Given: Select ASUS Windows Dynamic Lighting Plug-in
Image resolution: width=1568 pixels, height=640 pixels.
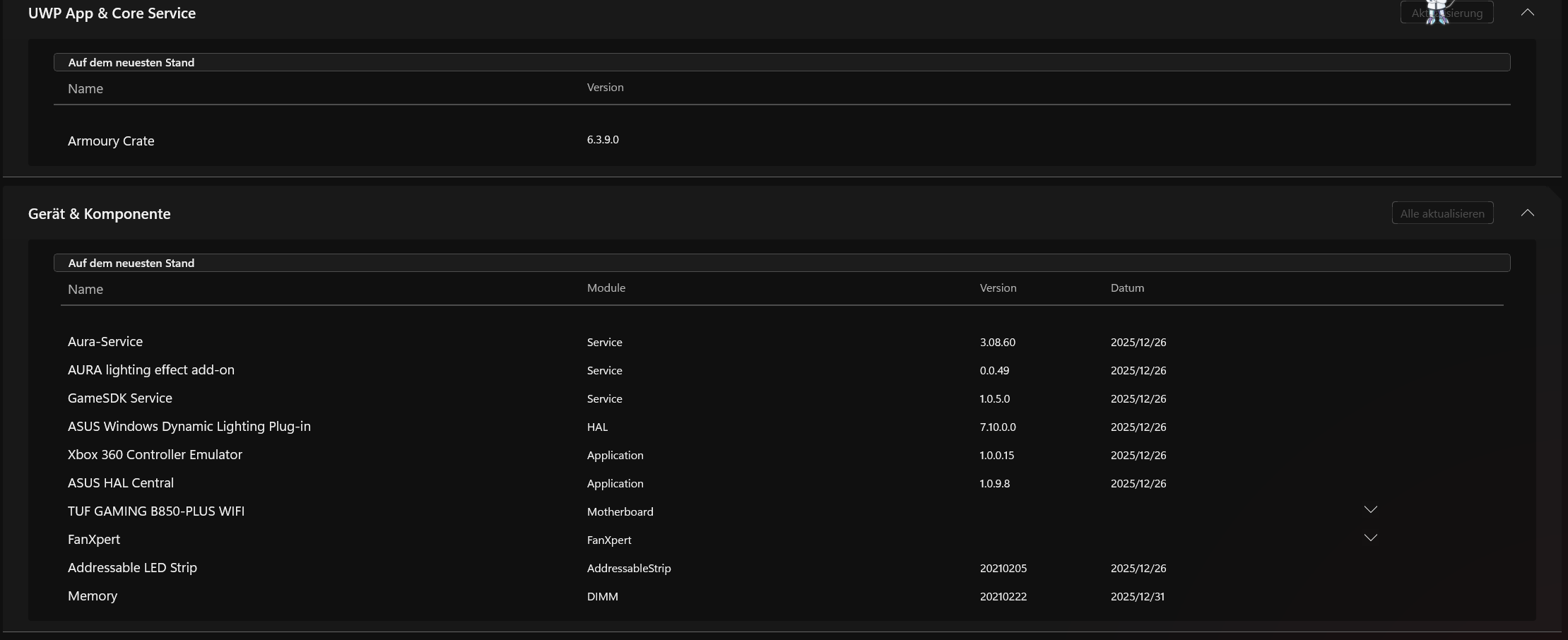Looking at the screenshot, I should coord(189,427).
